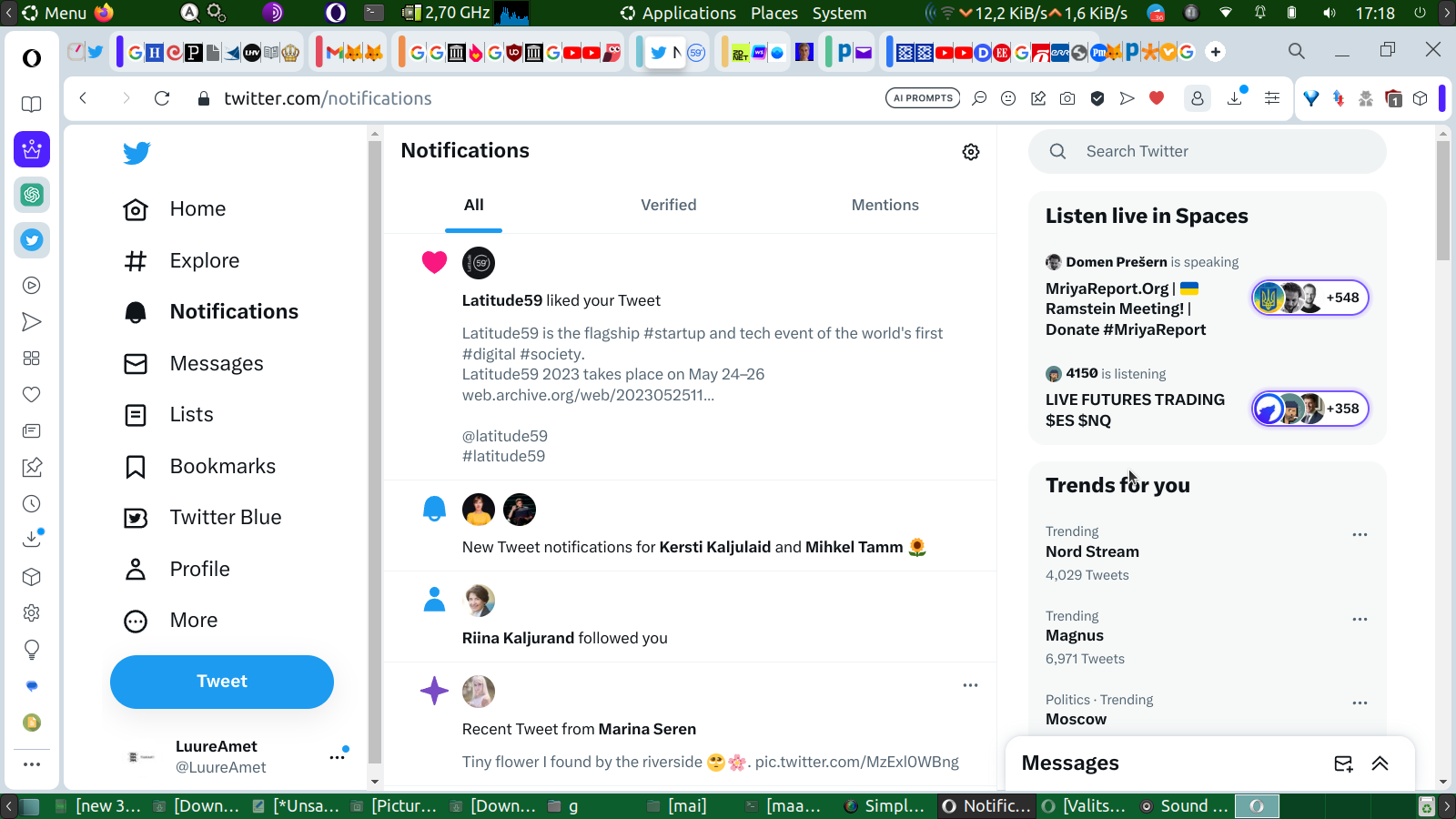Viewport: 1456px width, 819px height.
Task: Switch to the Mentions tab
Action: 885,206
